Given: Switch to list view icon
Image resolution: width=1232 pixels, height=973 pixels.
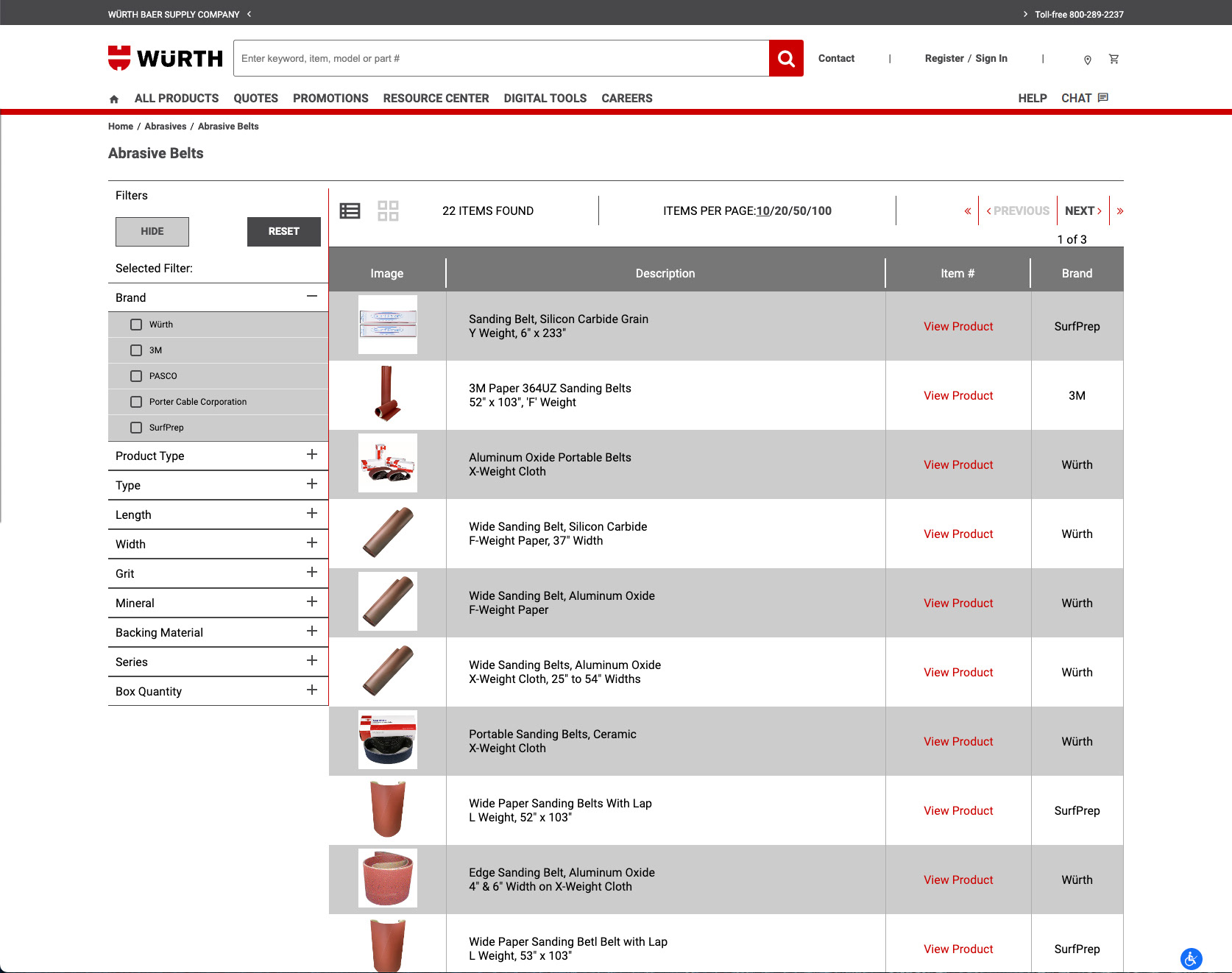Looking at the screenshot, I should pyautogui.click(x=350, y=211).
